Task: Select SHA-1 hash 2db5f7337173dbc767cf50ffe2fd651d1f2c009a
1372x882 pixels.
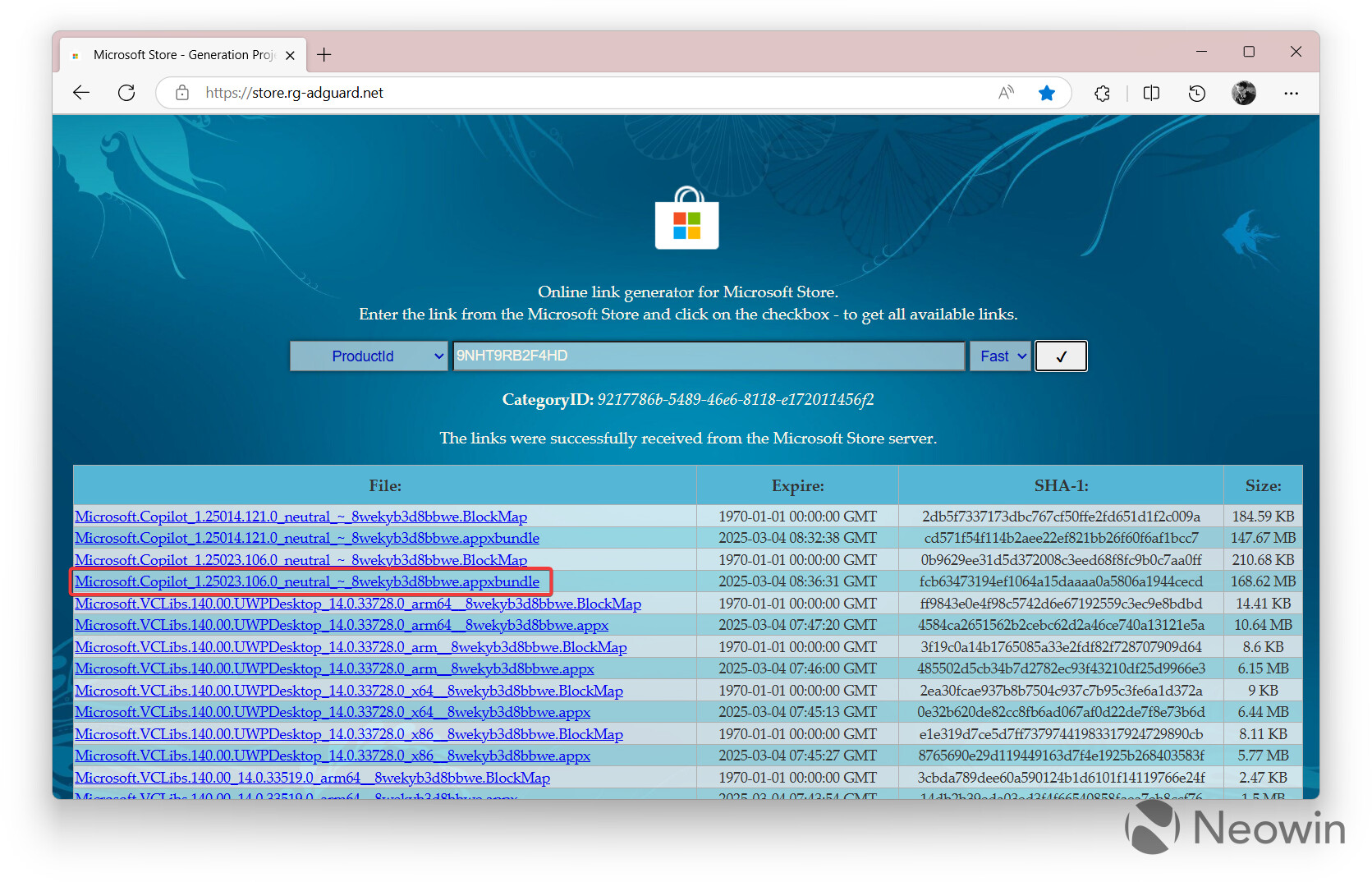Action: (x=1061, y=517)
